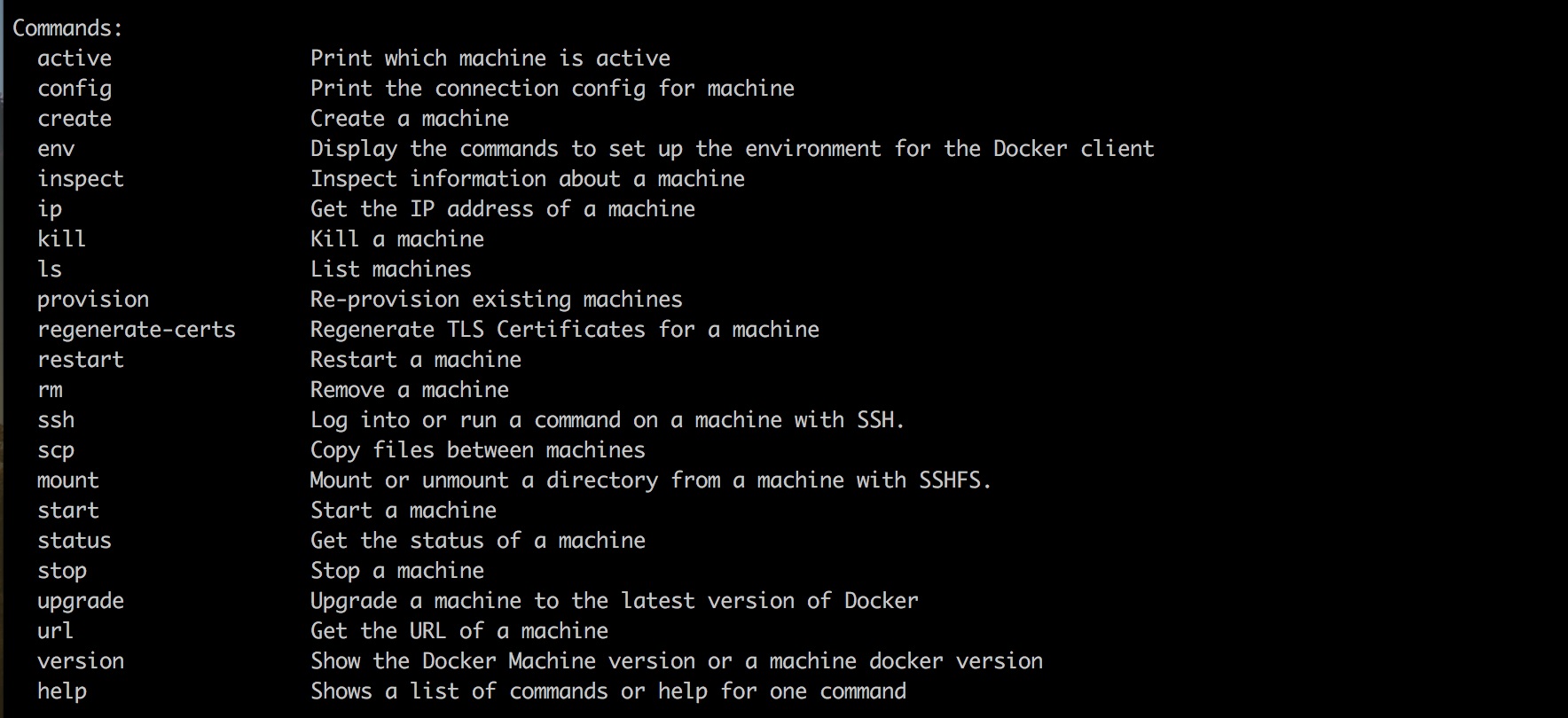Click the 'help' command entry
This screenshot has height=718, width=1568.
[62, 692]
